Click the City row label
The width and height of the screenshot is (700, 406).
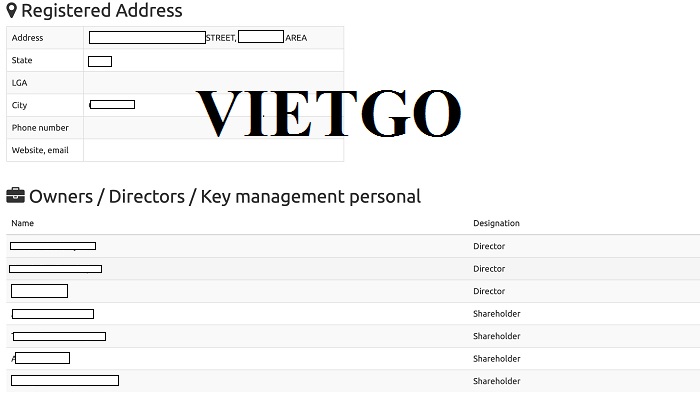coord(19,105)
